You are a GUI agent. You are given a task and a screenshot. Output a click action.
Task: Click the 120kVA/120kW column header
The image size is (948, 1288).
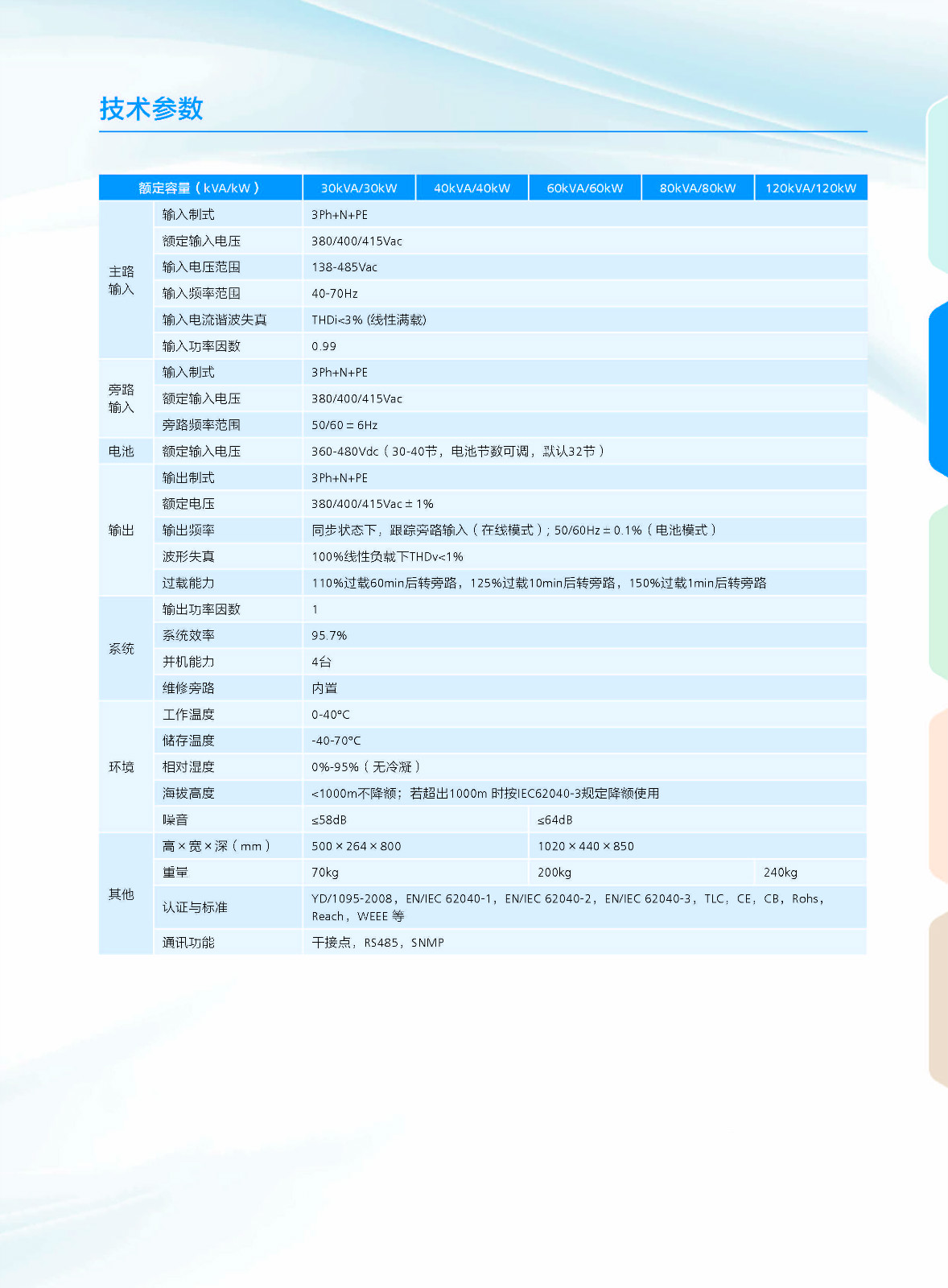(x=810, y=188)
